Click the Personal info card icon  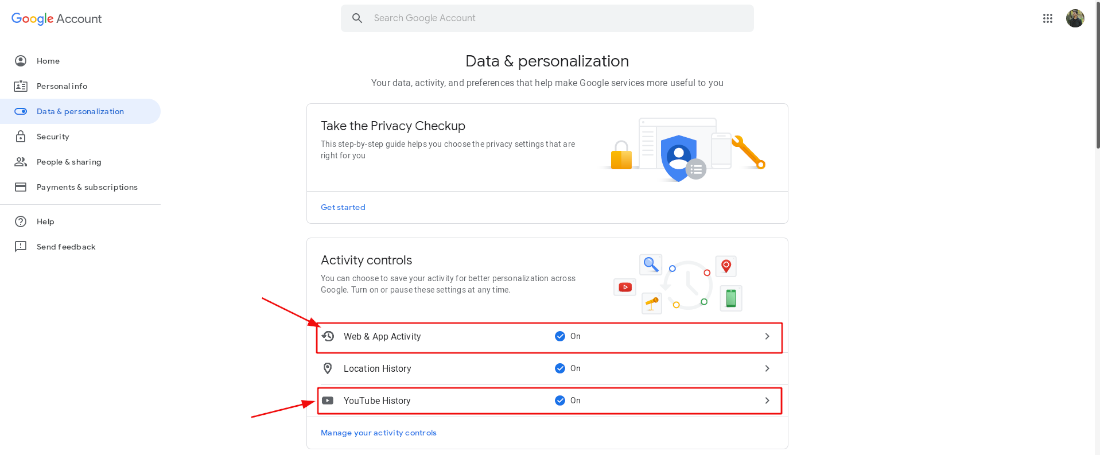(x=20, y=86)
